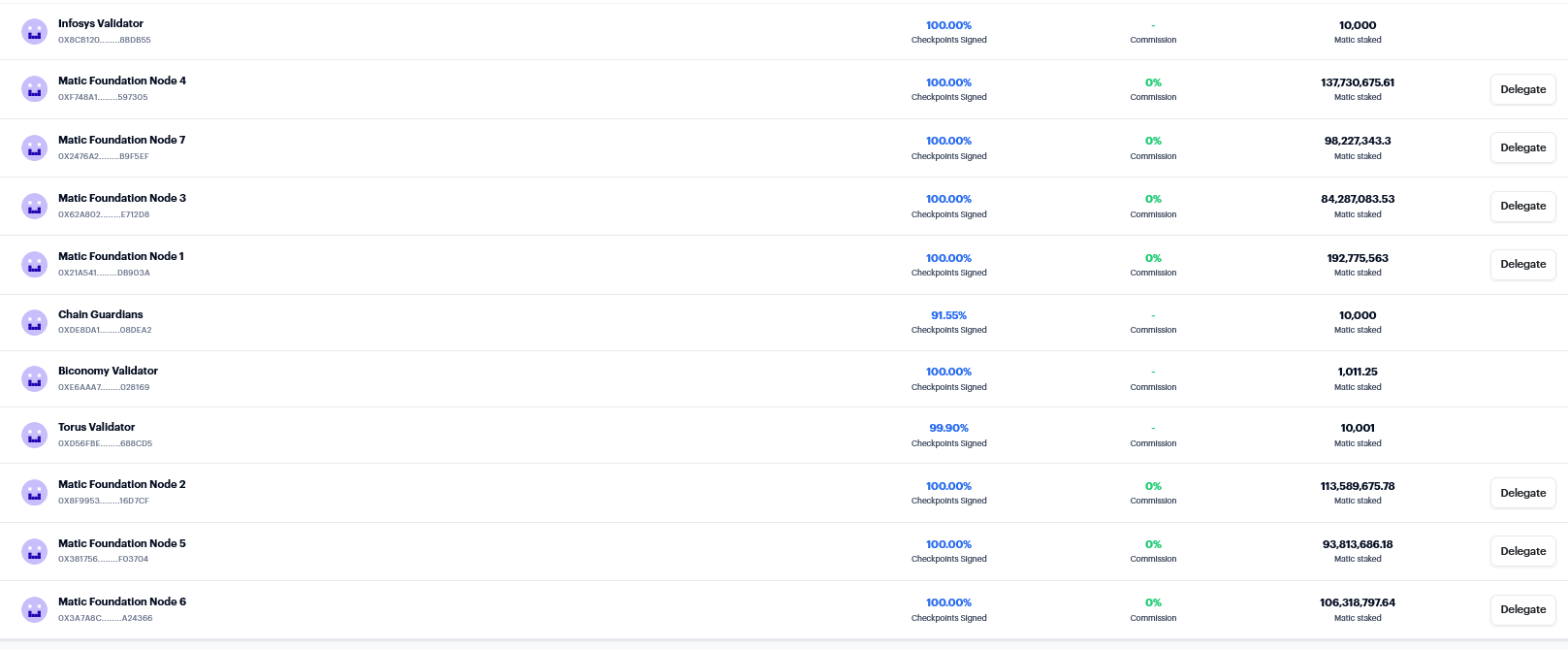Click address 0X3A7A8C........A24366
1568x650 pixels.
105,618
